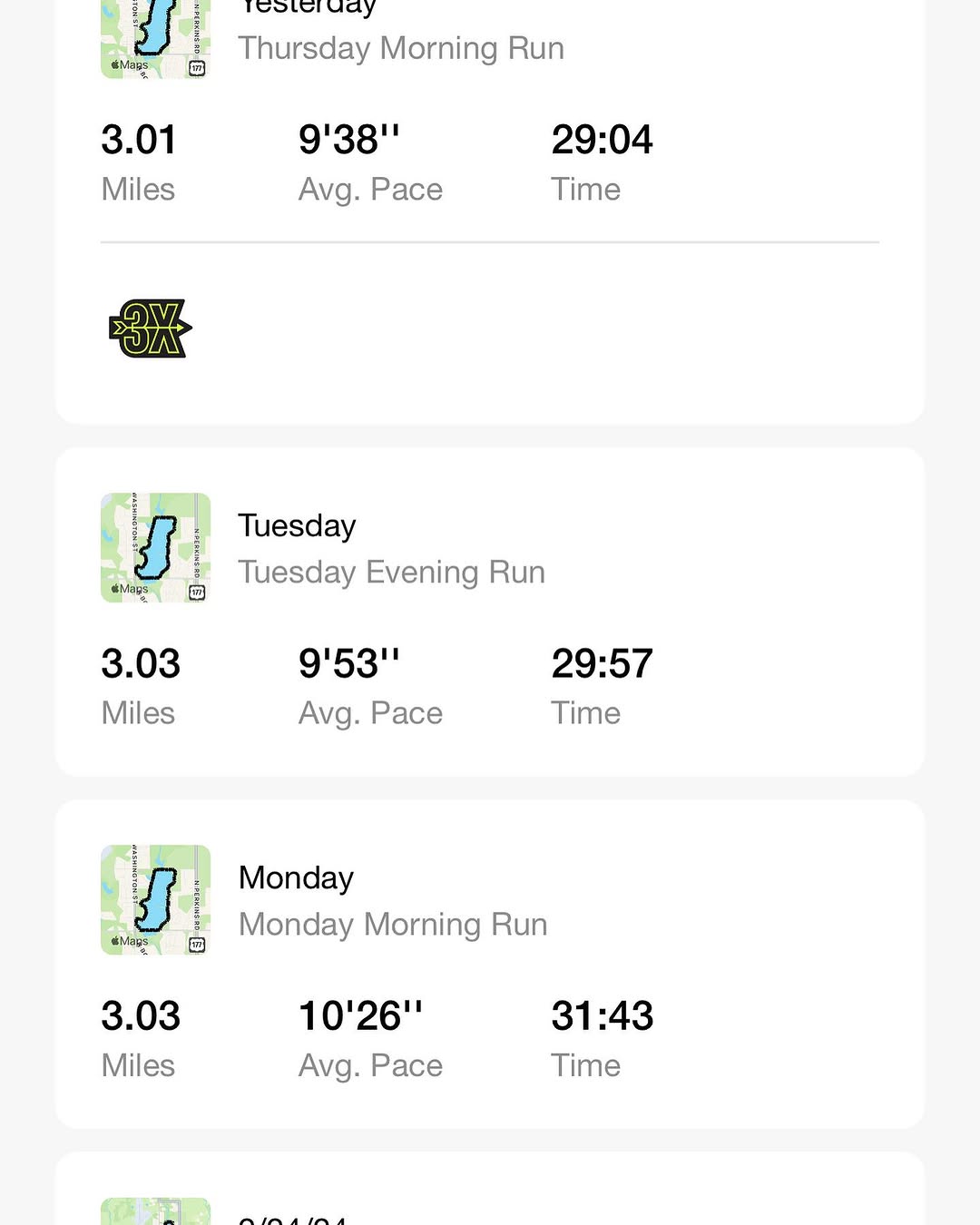Screen dimensions: 980x1225
Task: Tap partially visible map thumbnail at bottom
Action: coord(155,1212)
